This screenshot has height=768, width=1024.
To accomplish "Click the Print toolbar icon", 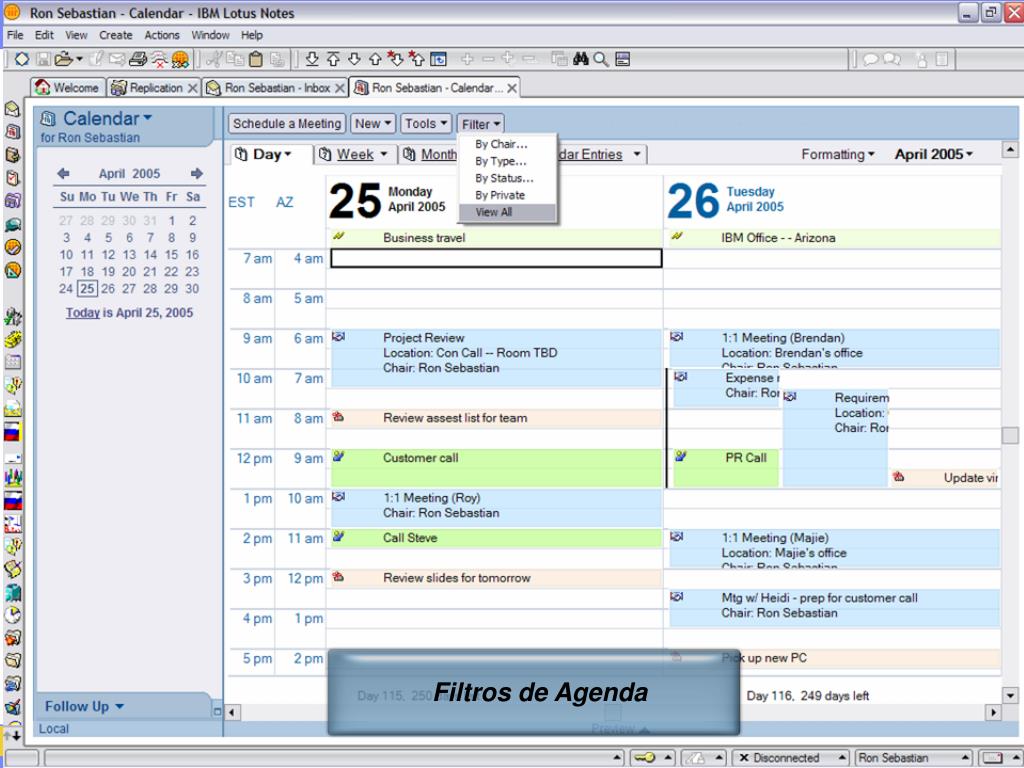I will [138, 59].
